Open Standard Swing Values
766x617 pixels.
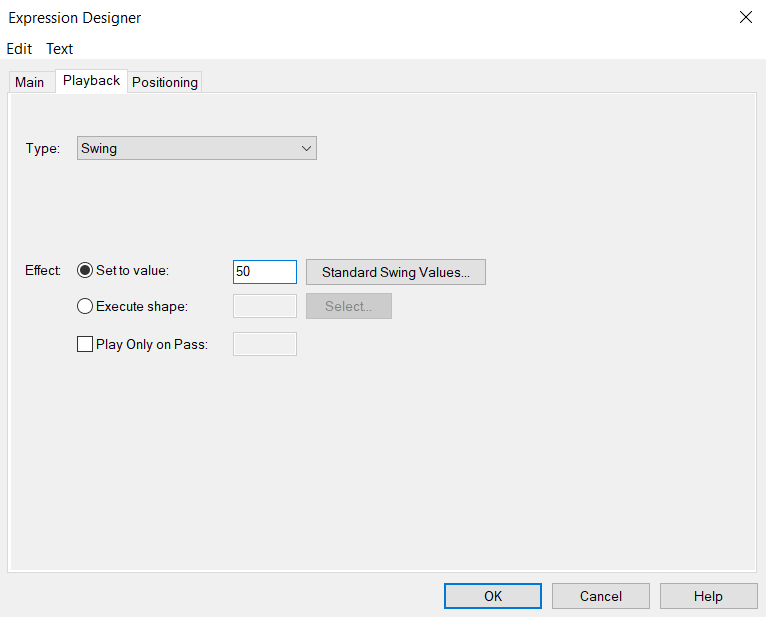395,272
